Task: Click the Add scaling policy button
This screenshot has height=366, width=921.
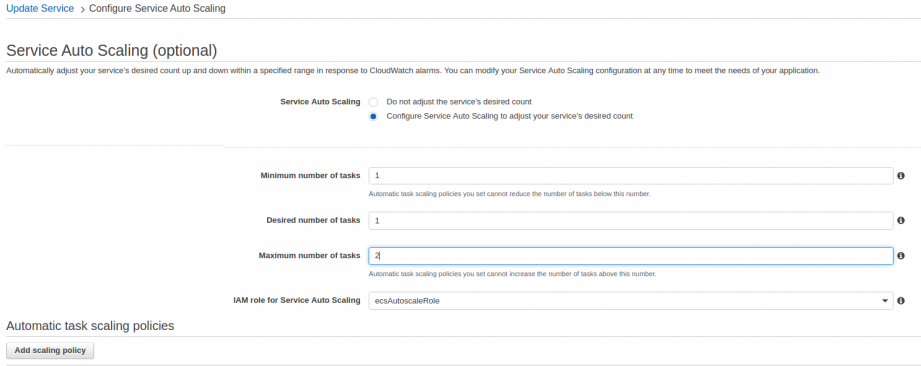Action: (x=50, y=350)
